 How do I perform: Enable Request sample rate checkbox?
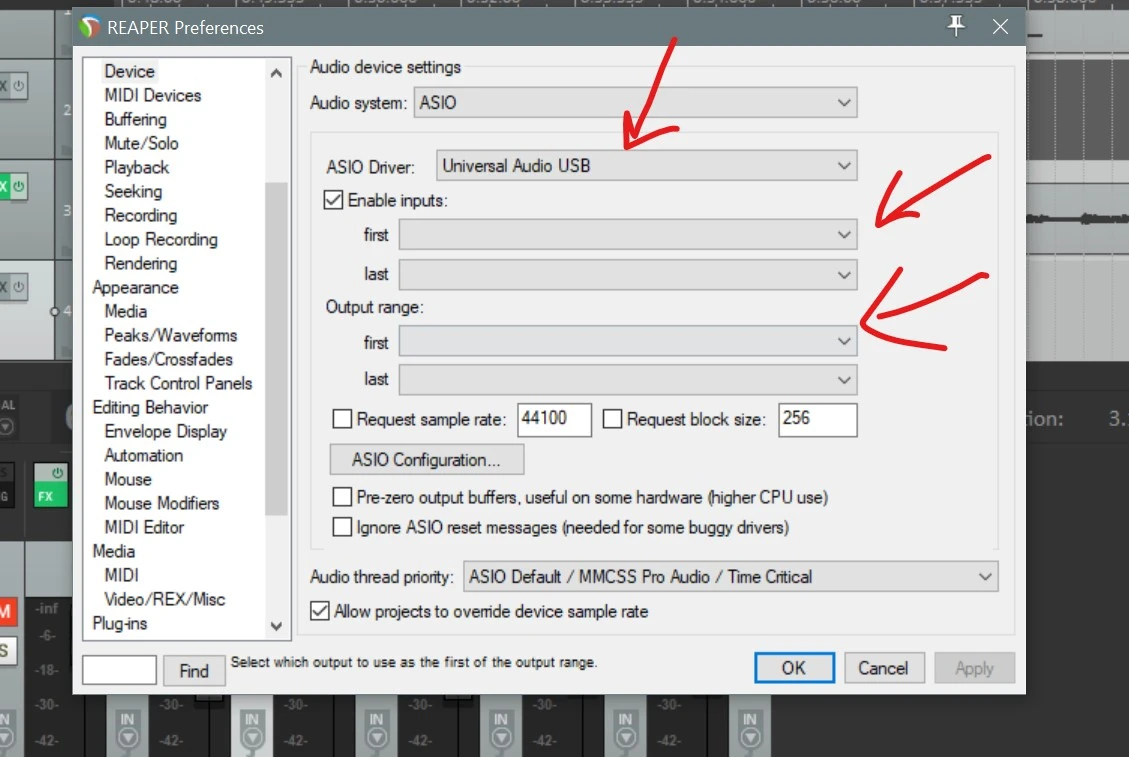(342, 418)
